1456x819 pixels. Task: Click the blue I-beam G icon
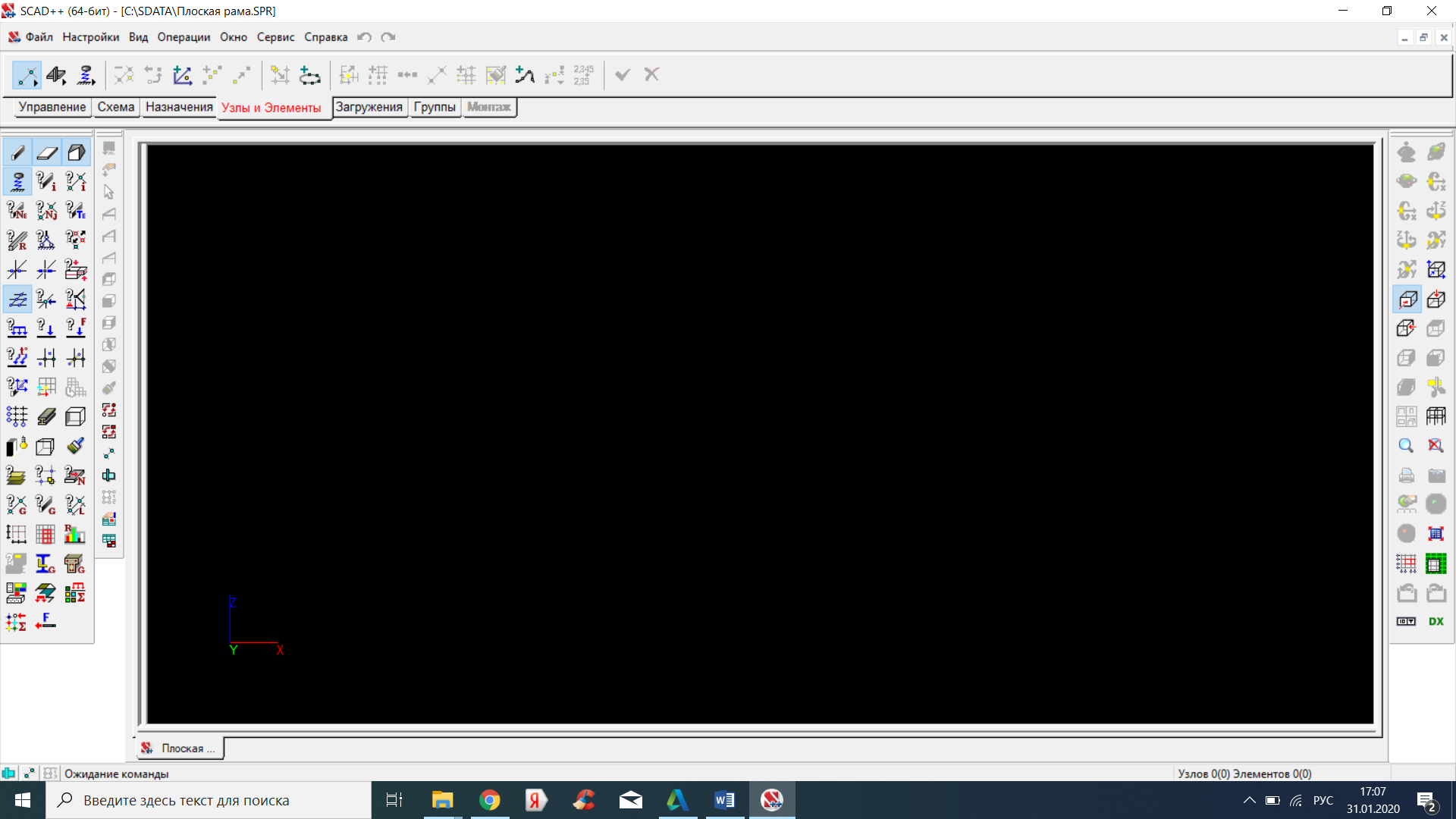(x=47, y=563)
